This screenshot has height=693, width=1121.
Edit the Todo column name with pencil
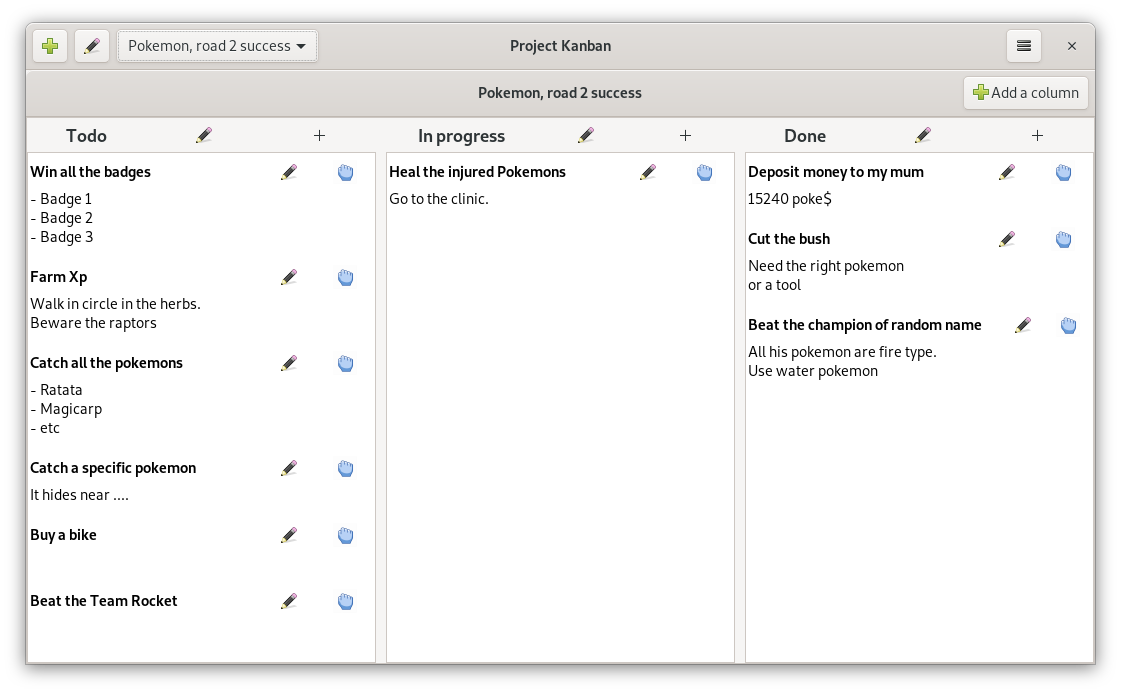pyautogui.click(x=204, y=135)
